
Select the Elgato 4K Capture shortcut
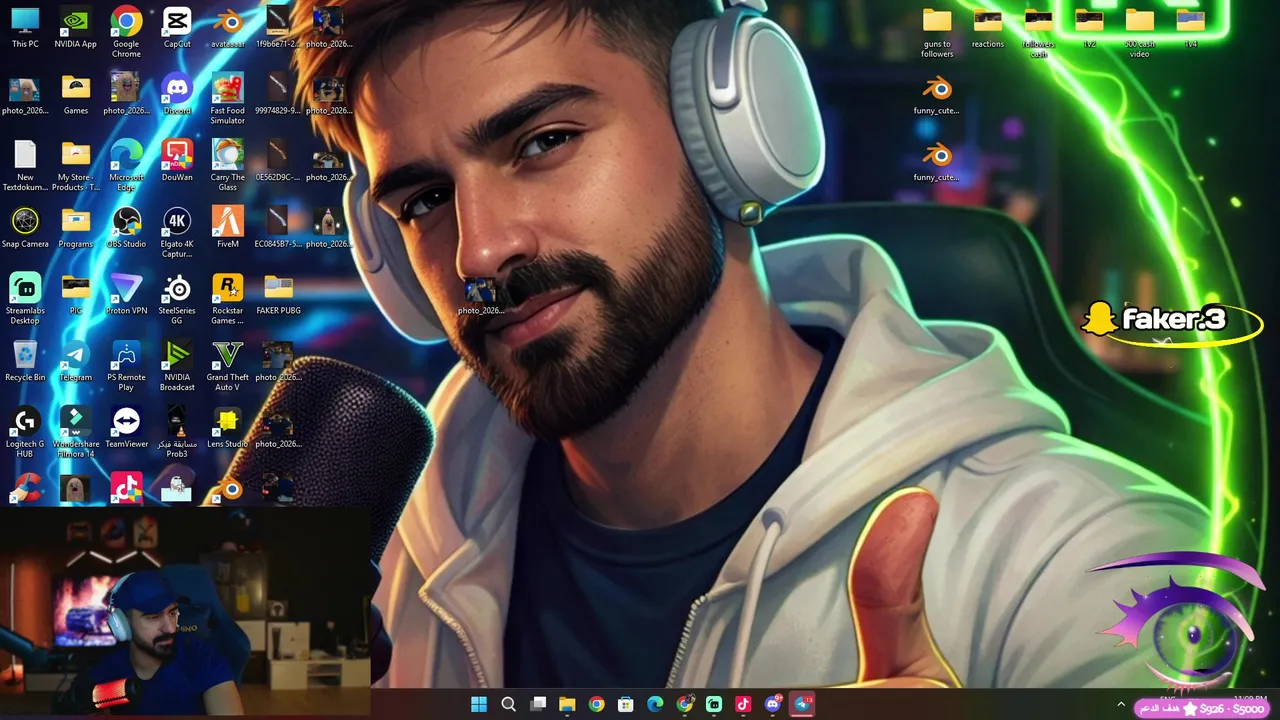177,233
